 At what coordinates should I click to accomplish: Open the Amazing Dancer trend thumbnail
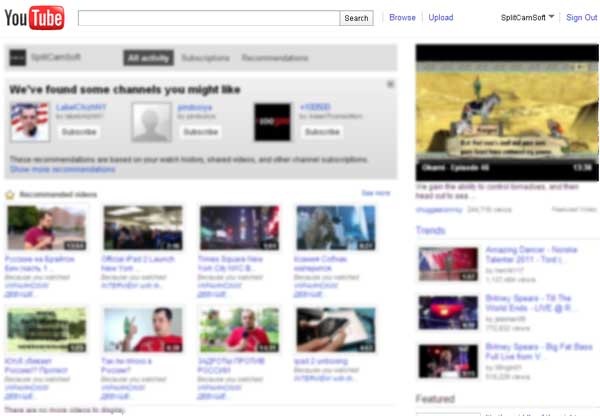click(448, 264)
